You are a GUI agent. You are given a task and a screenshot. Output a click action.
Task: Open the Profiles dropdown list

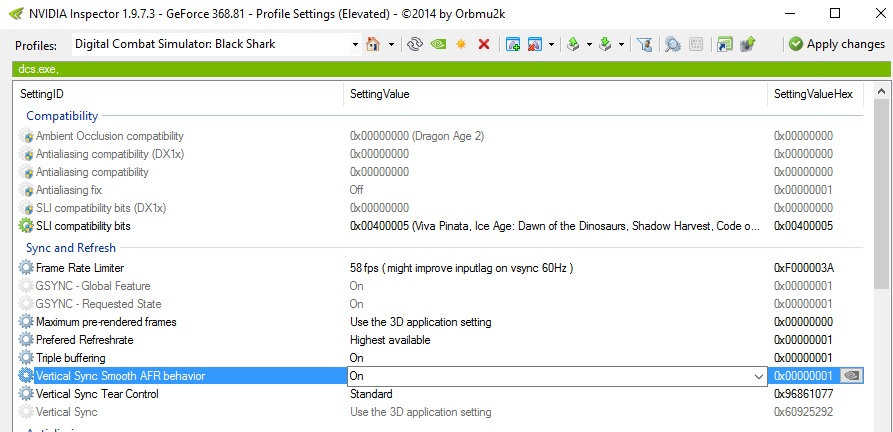tap(355, 44)
